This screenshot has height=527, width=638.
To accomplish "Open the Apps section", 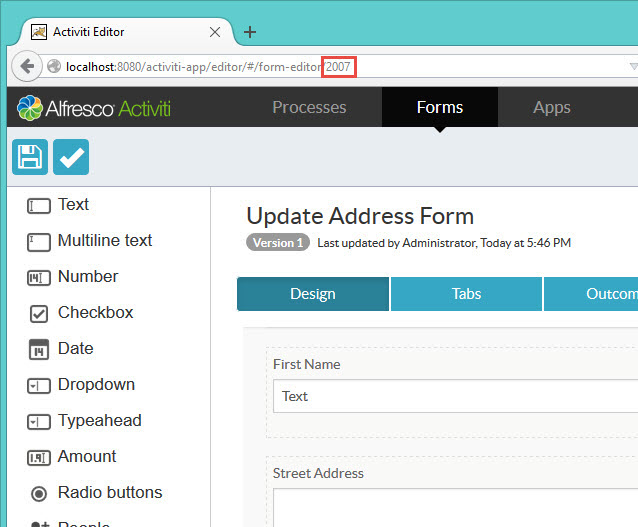I will coord(552,107).
